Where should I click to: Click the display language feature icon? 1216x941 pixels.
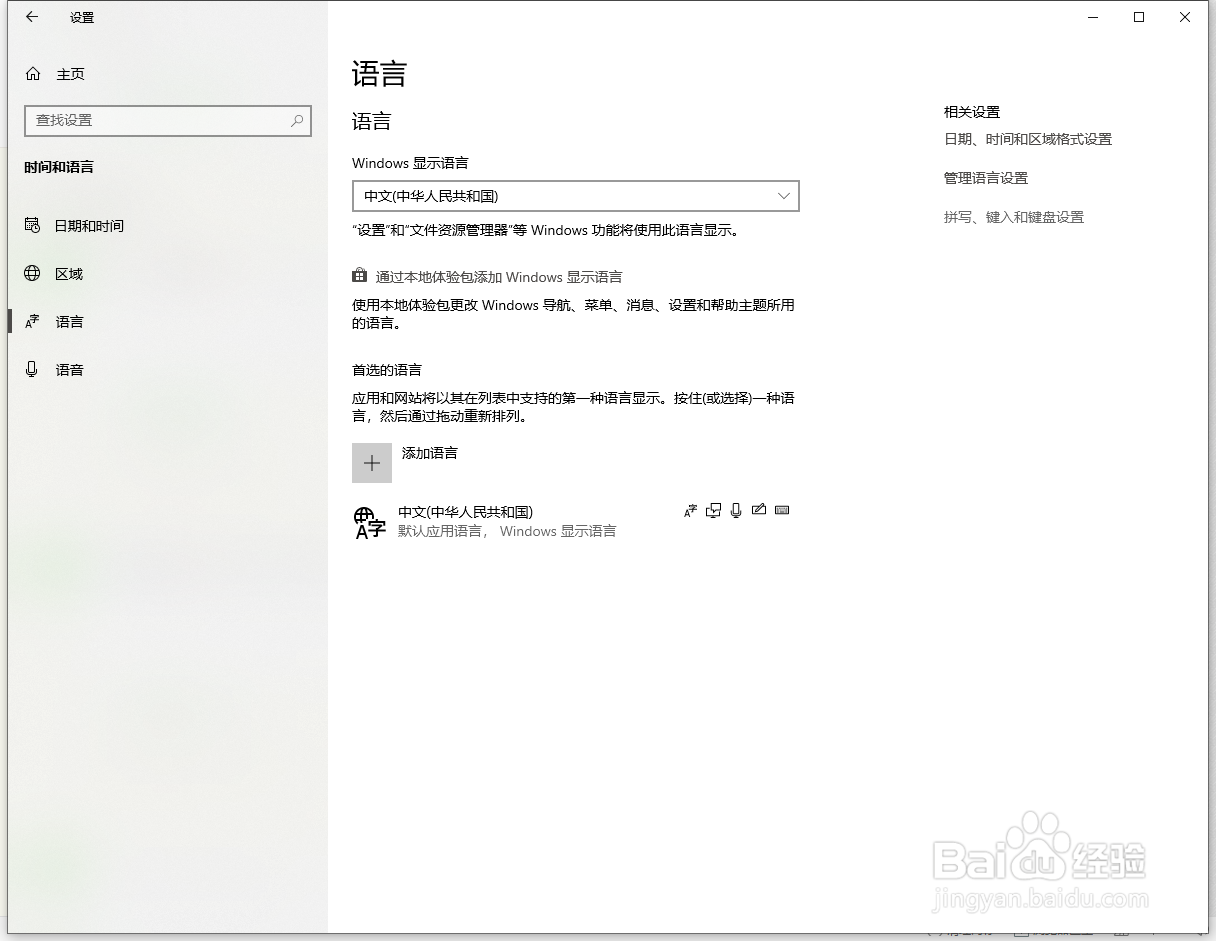point(690,511)
